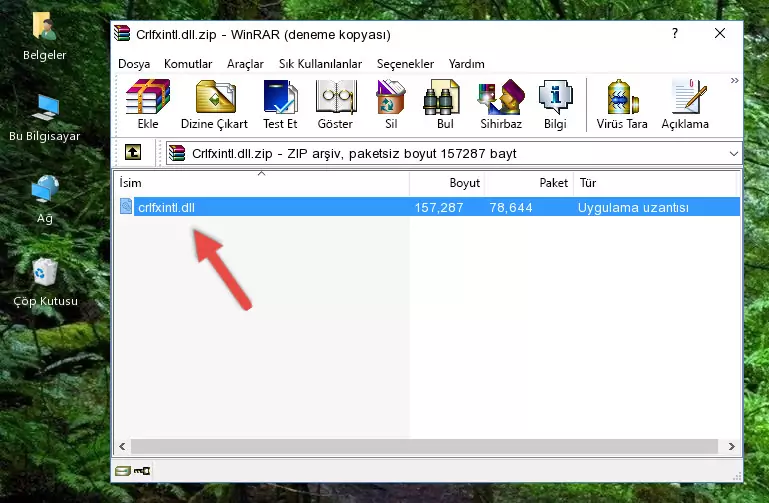
Task: Open the Seçenekler menu
Action: pos(405,64)
